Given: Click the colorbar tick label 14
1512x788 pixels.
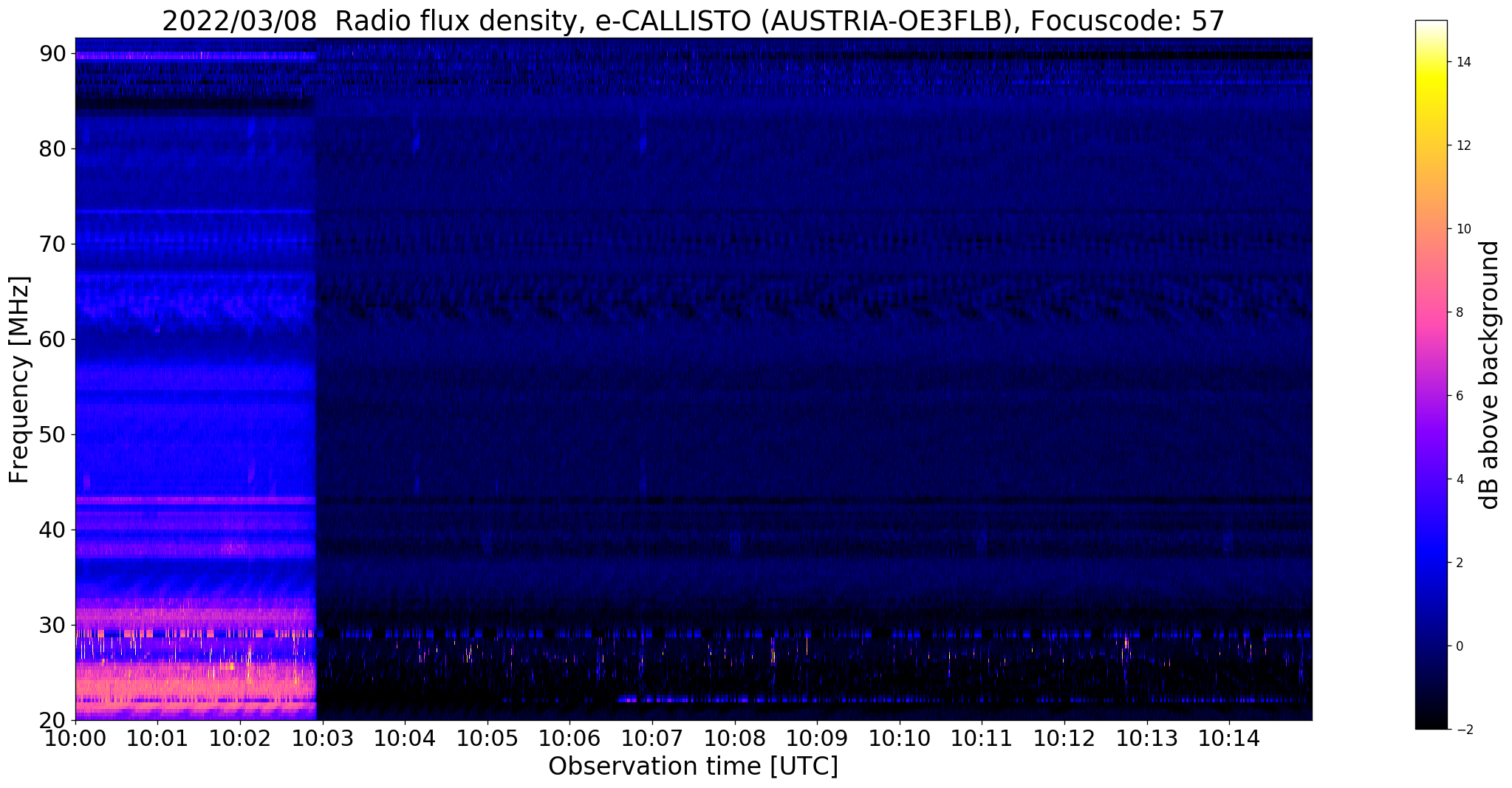Looking at the screenshot, I should coord(1463,62).
